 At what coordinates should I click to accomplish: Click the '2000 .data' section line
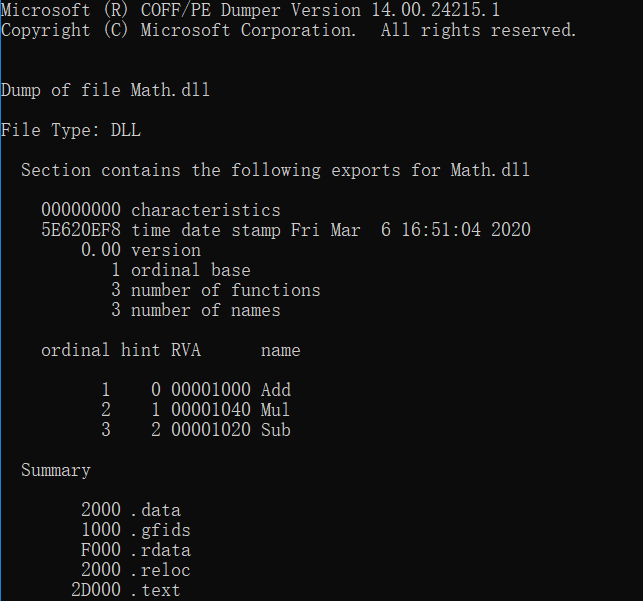[131, 510]
